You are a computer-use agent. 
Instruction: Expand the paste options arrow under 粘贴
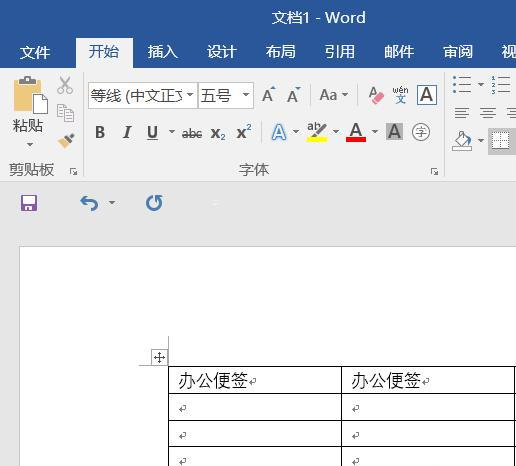click(x=30, y=145)
